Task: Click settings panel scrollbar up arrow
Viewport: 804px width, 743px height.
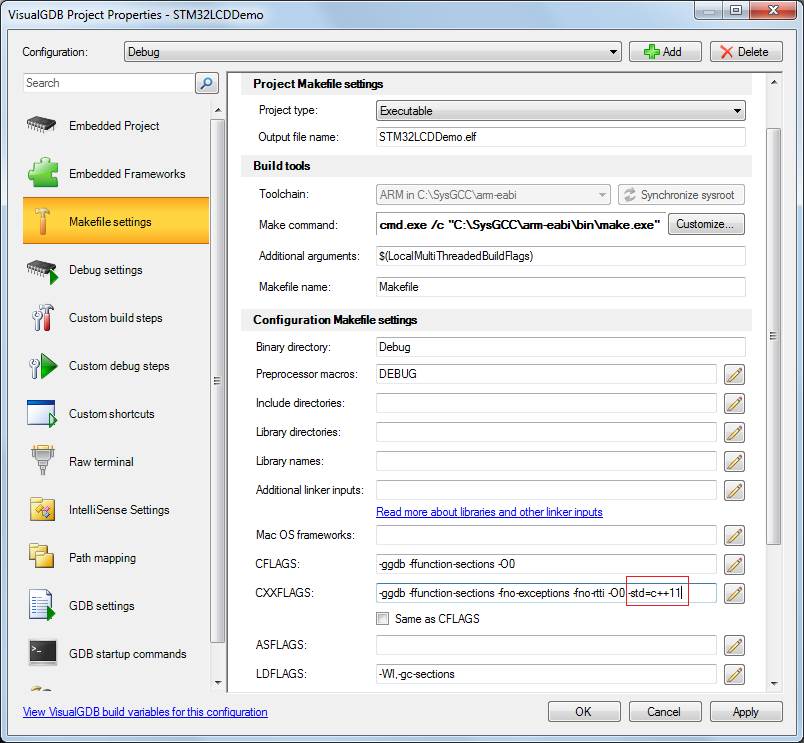Action: [774, 82]
